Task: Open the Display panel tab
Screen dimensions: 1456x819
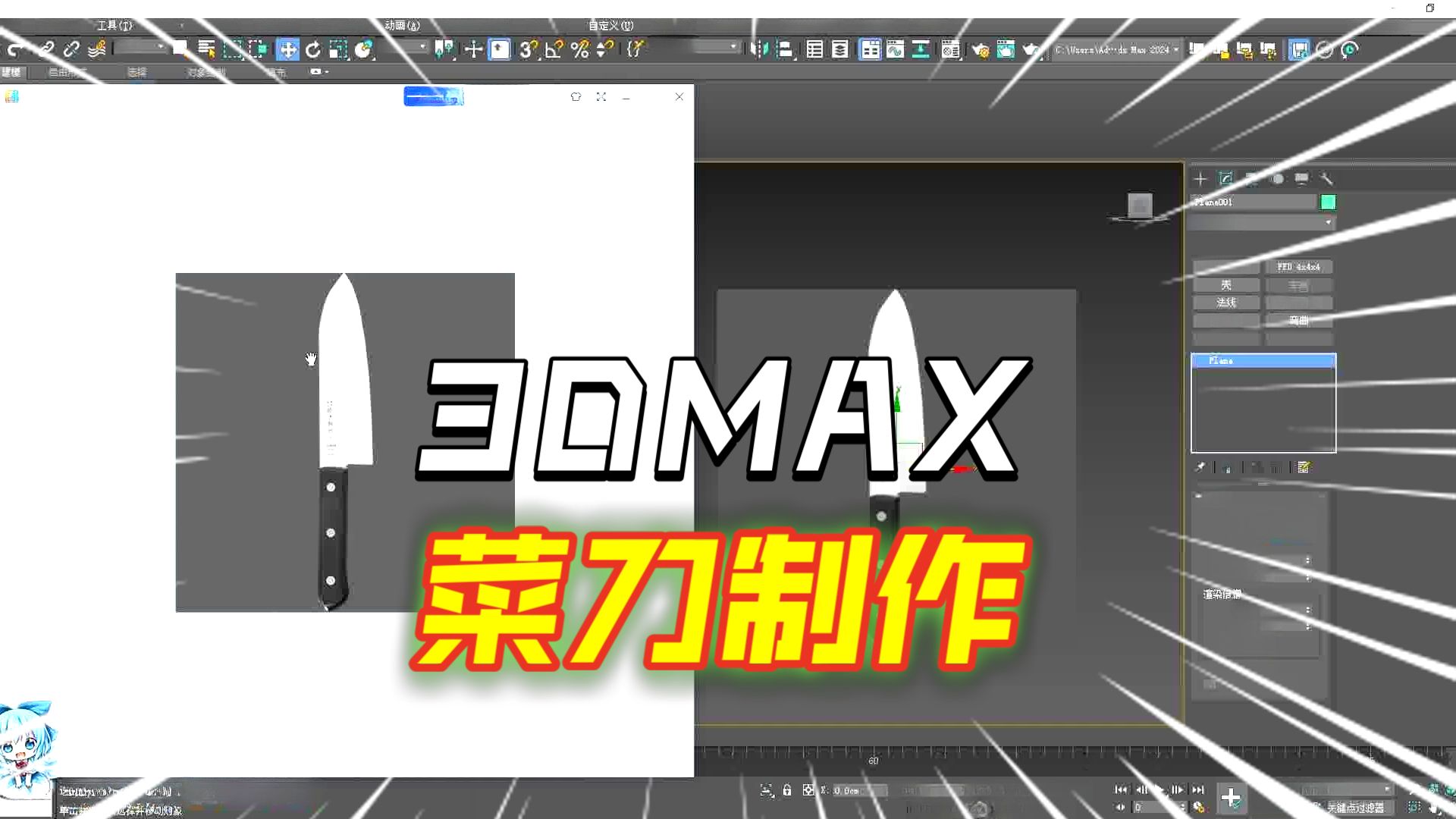Action: (x=1302, y=179)
